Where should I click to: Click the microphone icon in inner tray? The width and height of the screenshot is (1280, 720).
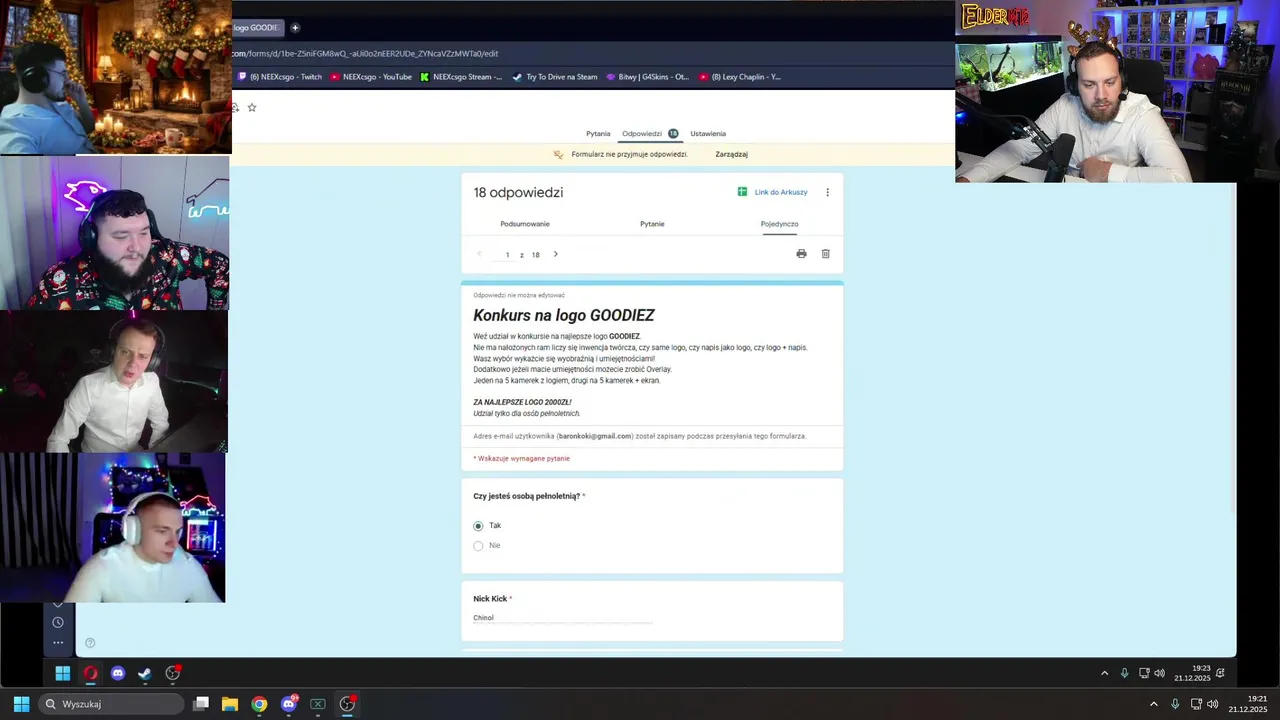coord(1124,673)
